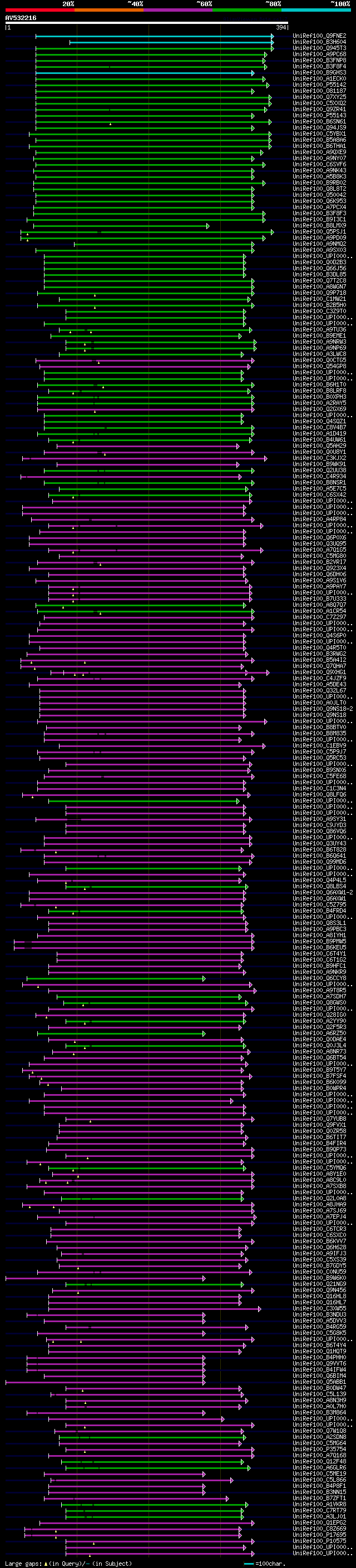Select the UniRef100_P35754 hit label
Image resolution: width=356 pixels, height=1568 pixels.
click(319, 1450)
